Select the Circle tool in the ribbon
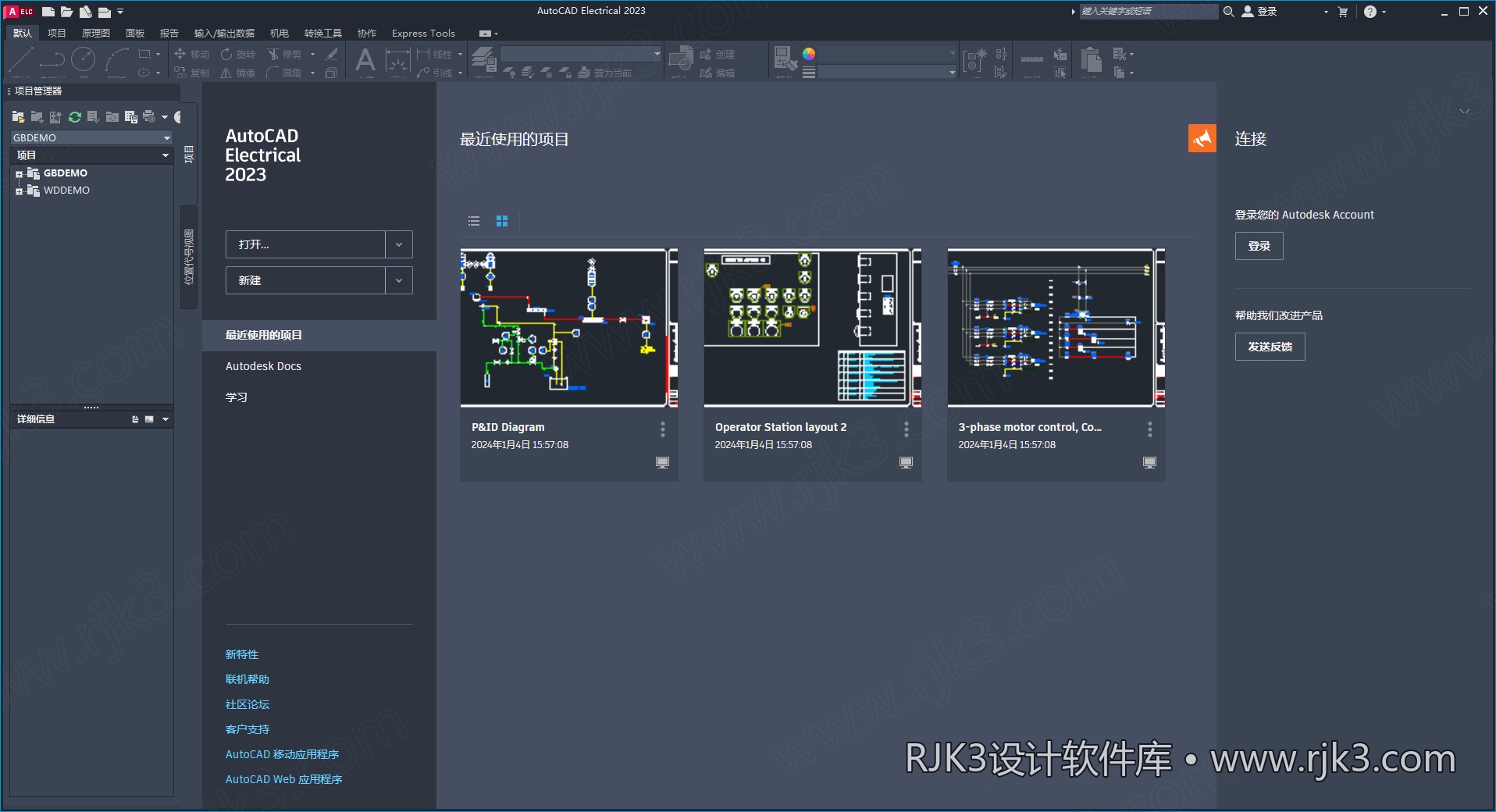The image size is (1496, 812). [x=83, y=59]
